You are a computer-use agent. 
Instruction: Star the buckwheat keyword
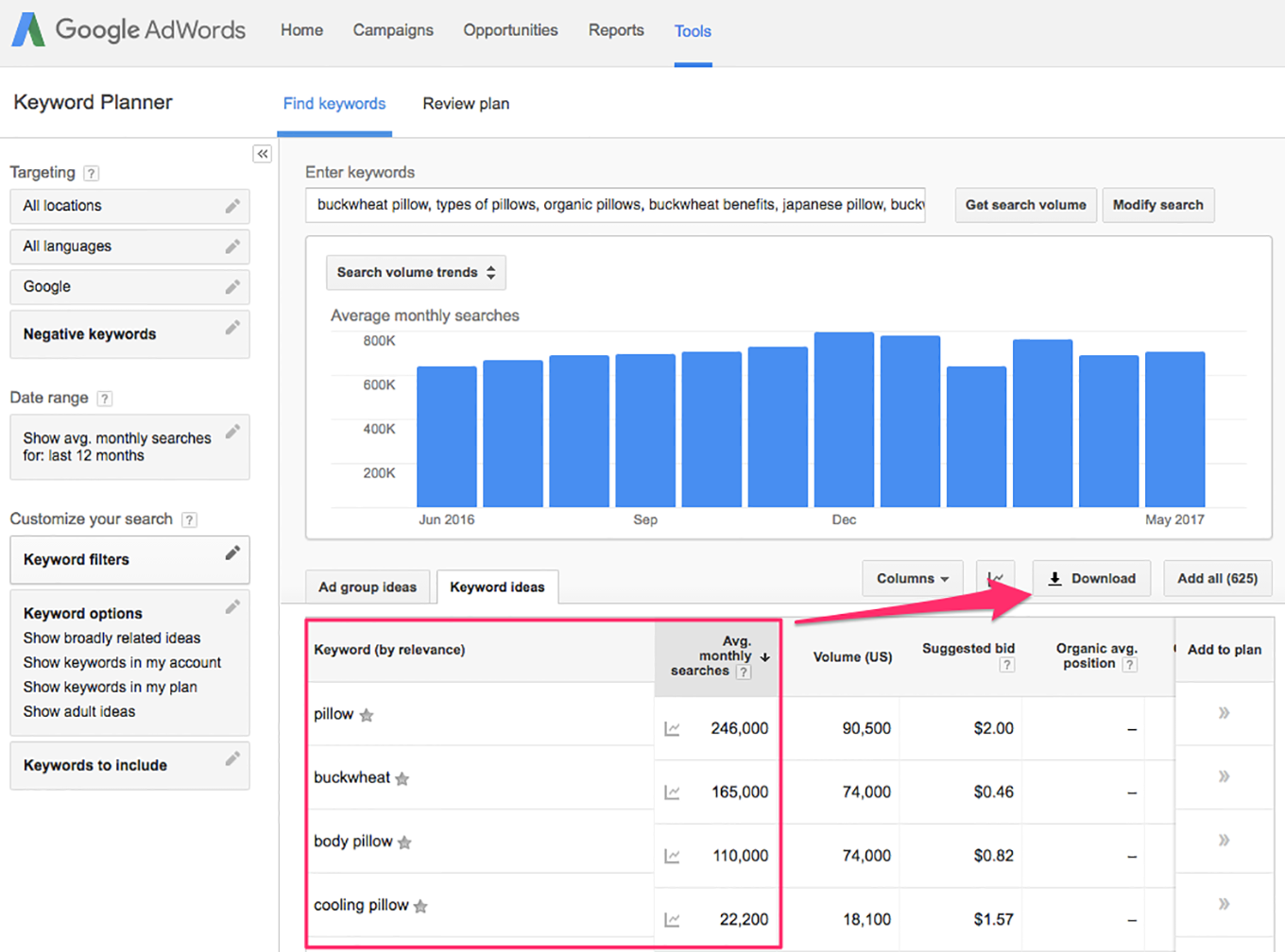(x=403, y=779)
